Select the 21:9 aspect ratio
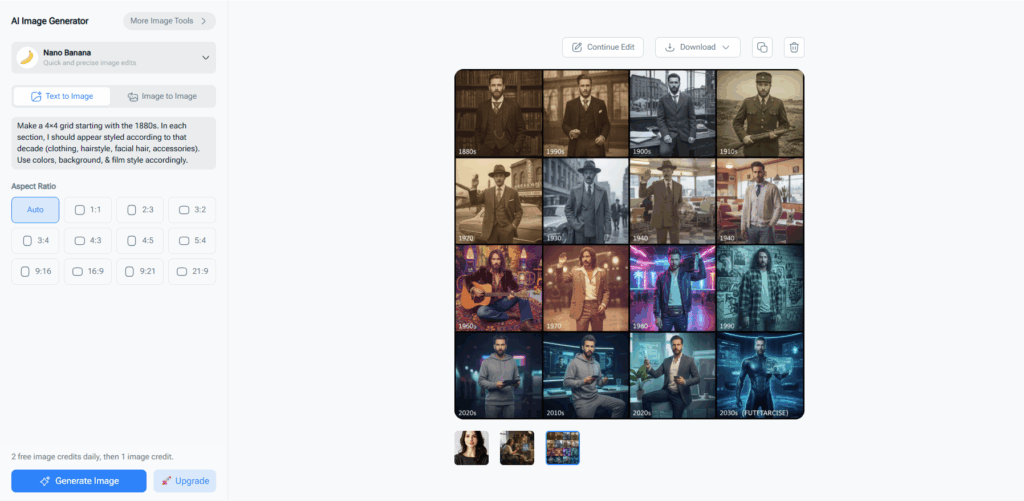Image resolution: width=1024 pixels, height=501 pixels. [192, 271]
